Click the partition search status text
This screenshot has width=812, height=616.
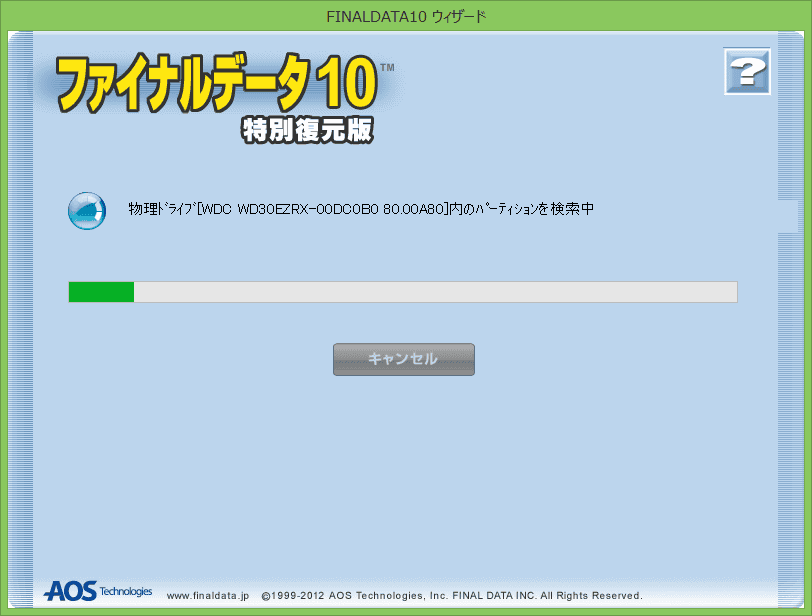[361, 209]
